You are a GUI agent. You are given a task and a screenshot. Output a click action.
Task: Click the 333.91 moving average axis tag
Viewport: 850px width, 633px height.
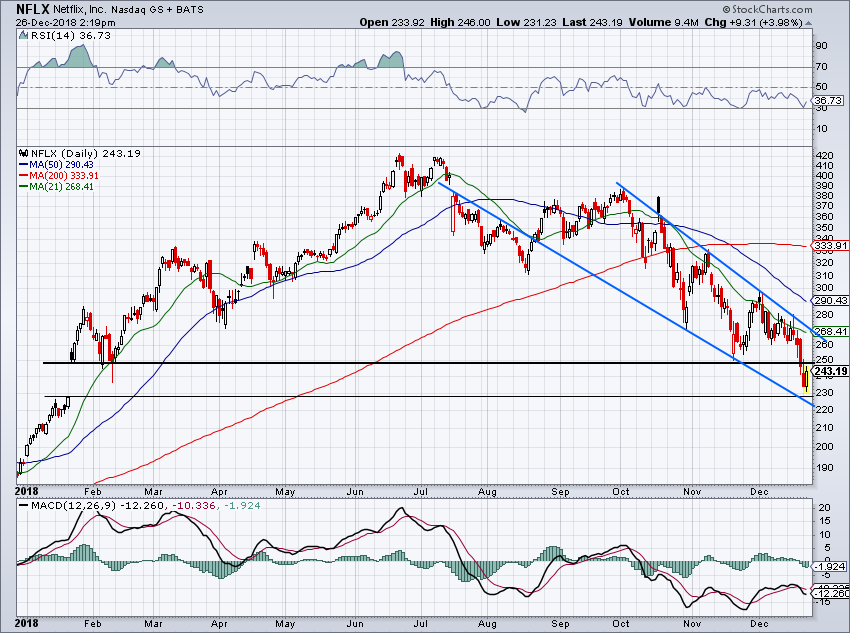click(830, 246)
